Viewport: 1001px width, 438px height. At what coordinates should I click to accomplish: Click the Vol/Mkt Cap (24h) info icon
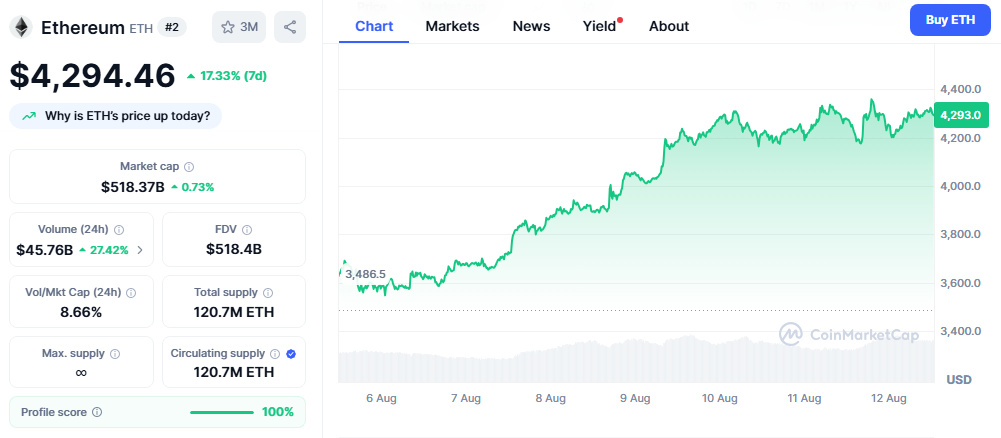(131, 293)
